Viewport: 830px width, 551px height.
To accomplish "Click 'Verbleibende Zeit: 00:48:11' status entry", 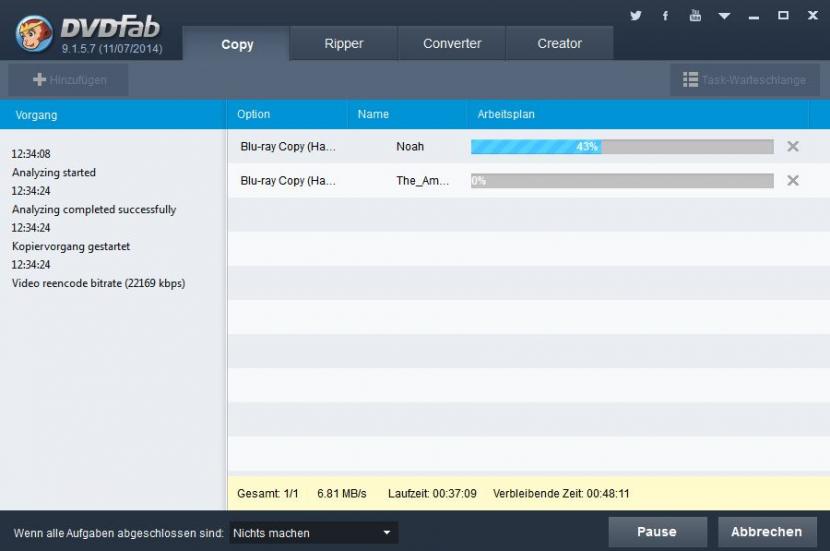I will [x=561, y=493].
